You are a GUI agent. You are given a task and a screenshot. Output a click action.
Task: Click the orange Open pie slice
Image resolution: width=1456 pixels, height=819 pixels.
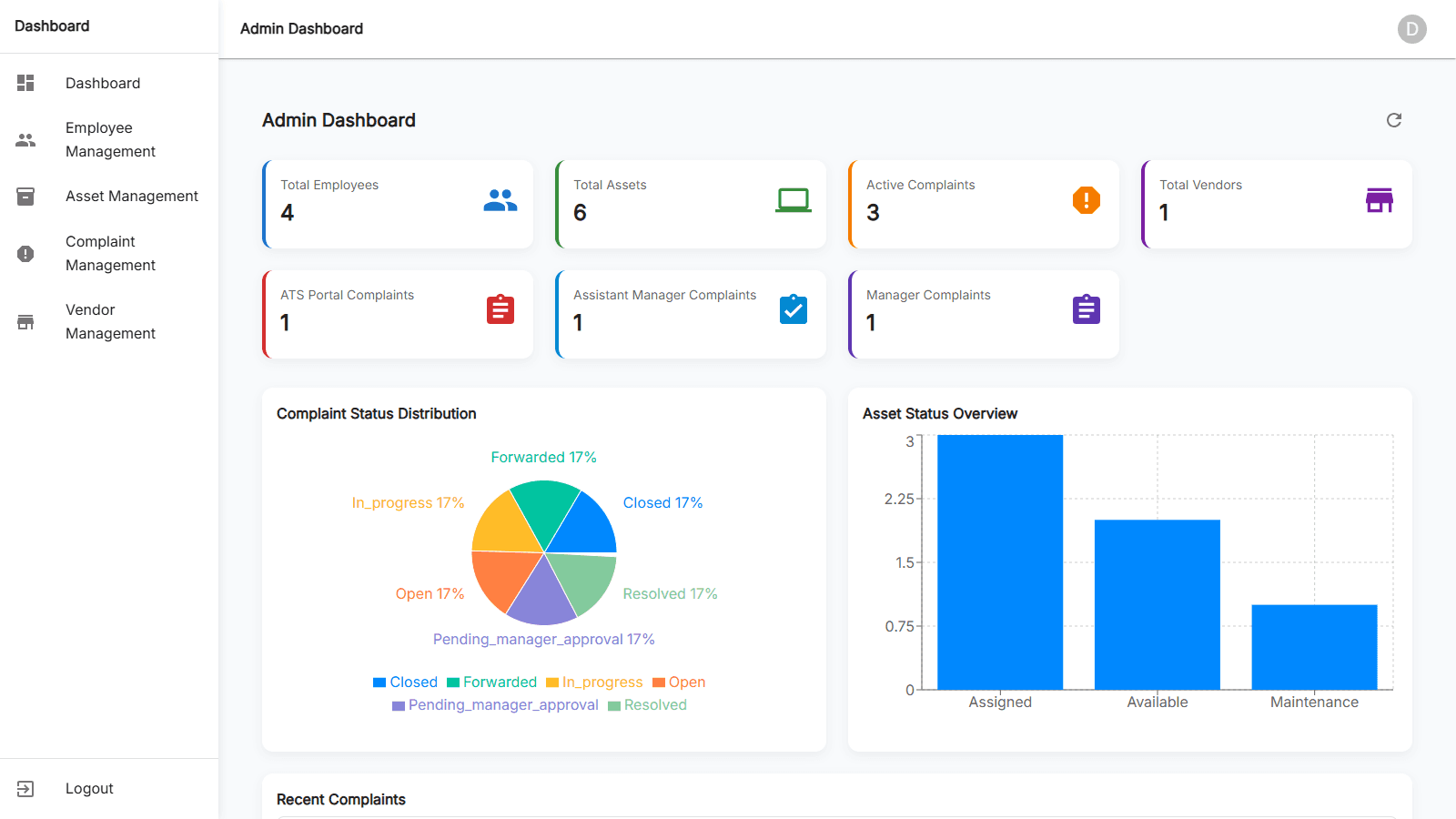[x=503, y=576]
